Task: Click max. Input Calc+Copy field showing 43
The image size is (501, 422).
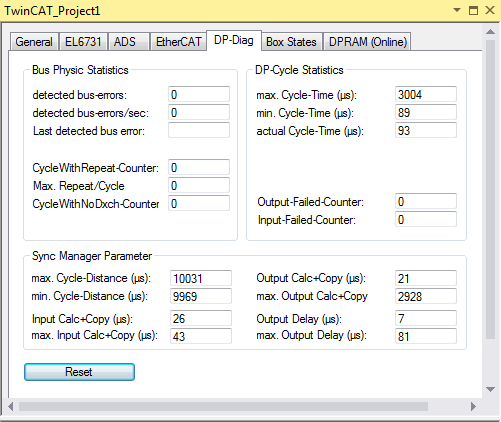Action: tap(201, 336)
